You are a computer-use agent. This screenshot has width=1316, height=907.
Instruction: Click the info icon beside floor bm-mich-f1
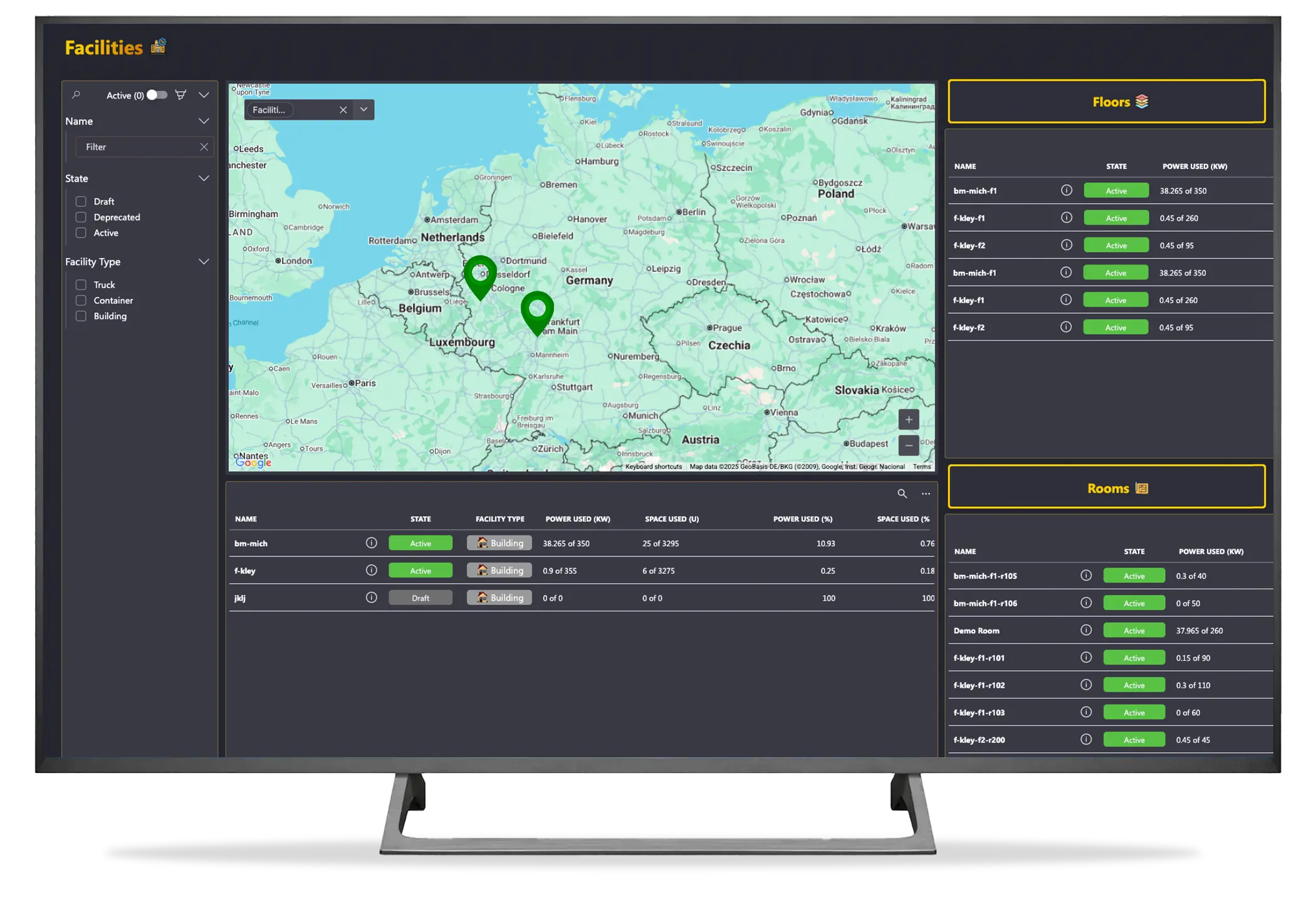click(1065, 190)
